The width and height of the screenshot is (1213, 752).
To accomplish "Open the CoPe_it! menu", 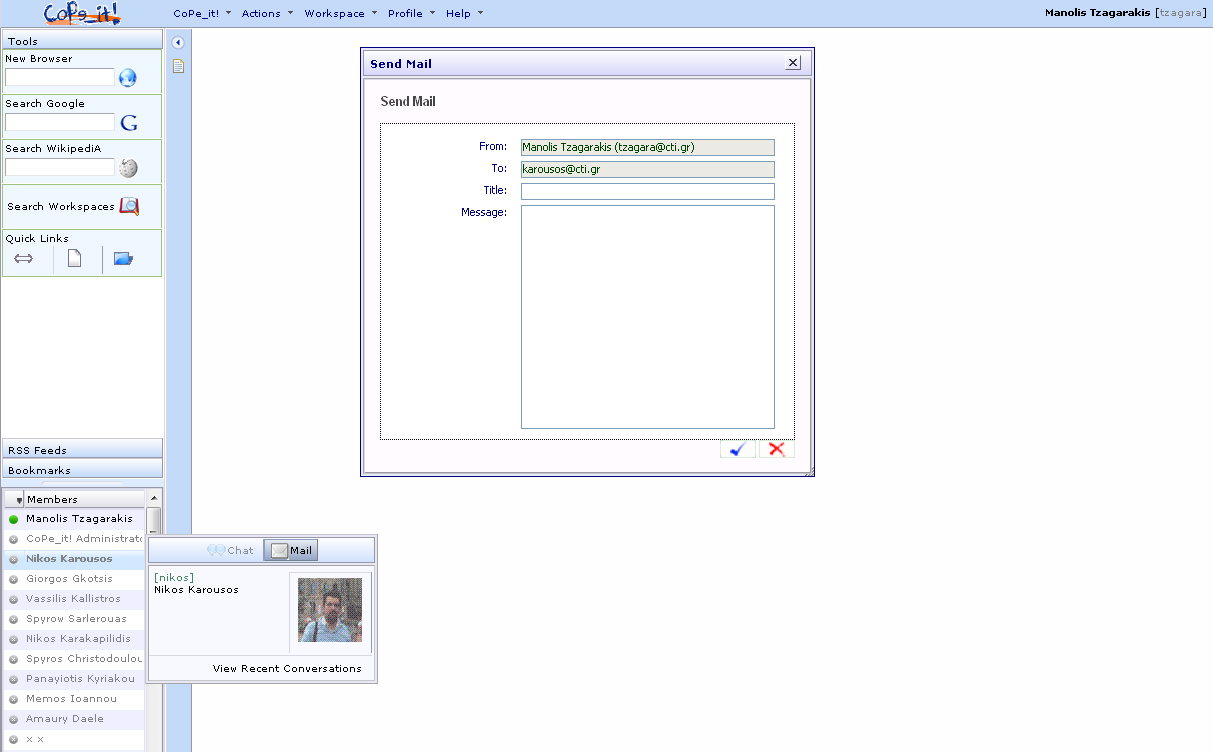I will pyautogui.click(x=202, y=13).
